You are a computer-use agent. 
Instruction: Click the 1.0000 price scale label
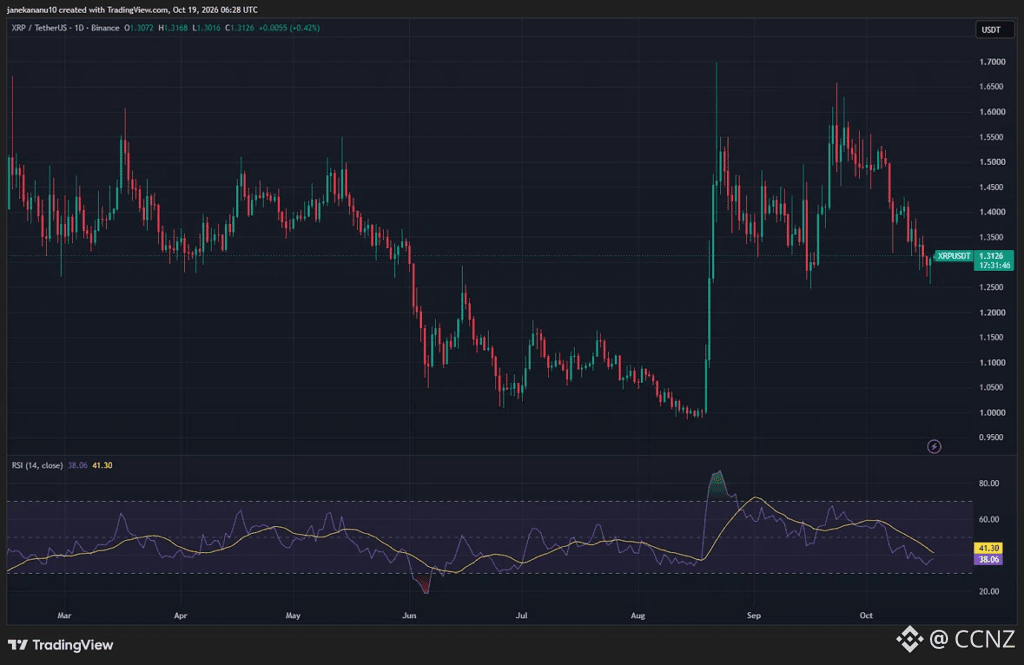[x=992, y=413]
